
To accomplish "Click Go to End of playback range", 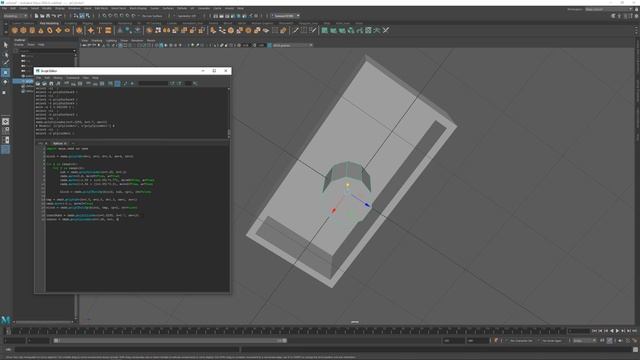I will [635, 331].
